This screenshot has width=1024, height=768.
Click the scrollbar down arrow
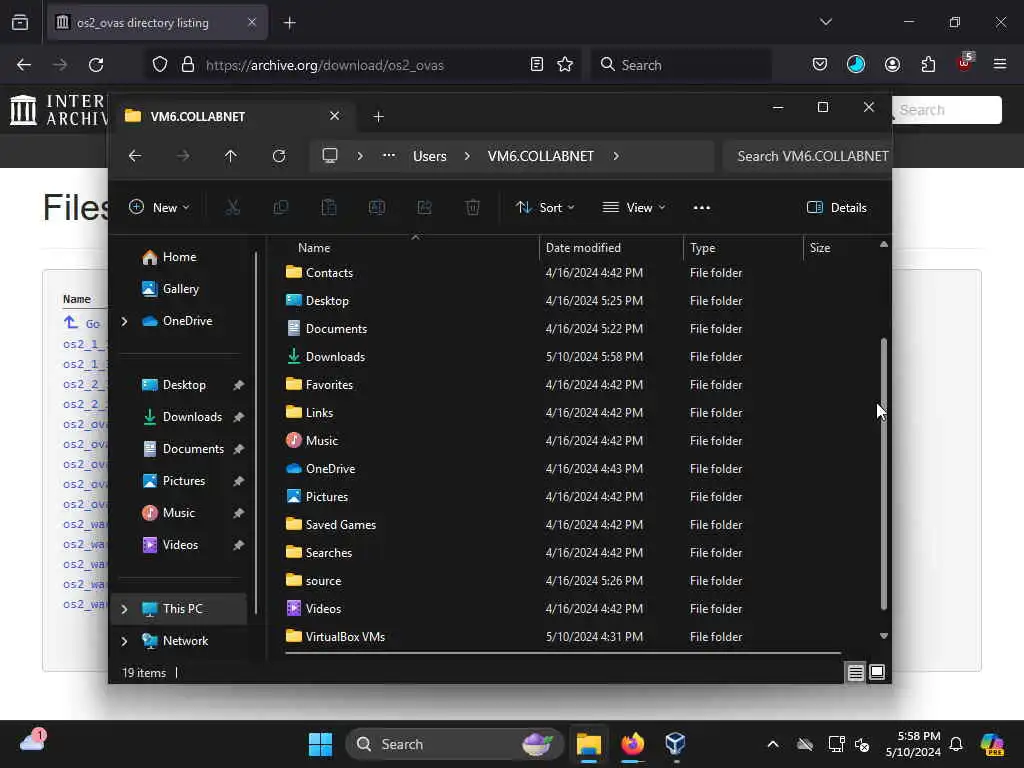coord(884,635)
